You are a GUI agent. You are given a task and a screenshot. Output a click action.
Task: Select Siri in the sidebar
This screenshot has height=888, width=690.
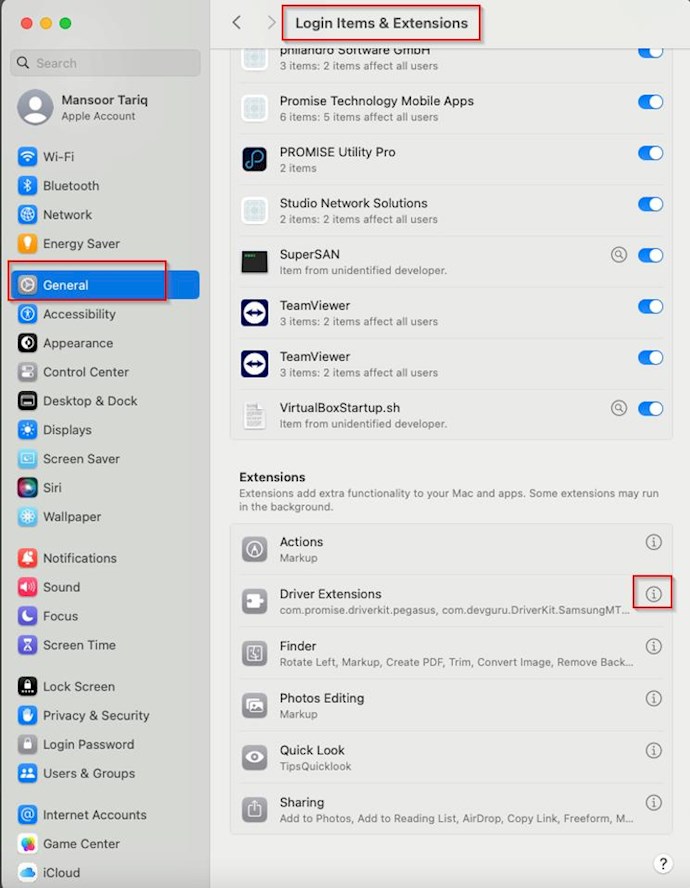coord(39,487)
